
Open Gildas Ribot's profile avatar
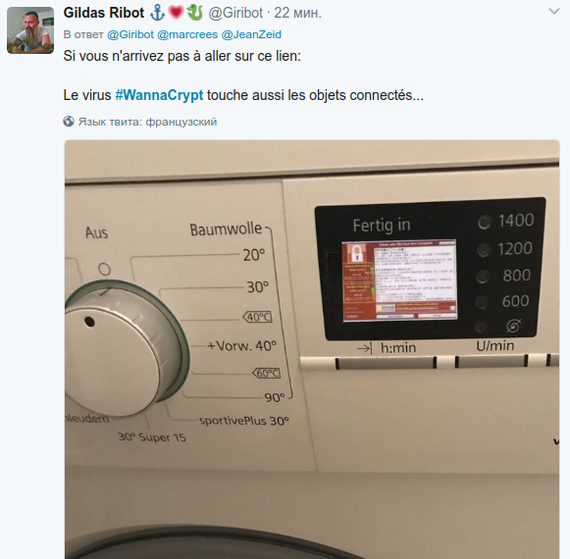click(x=31, y=30)
